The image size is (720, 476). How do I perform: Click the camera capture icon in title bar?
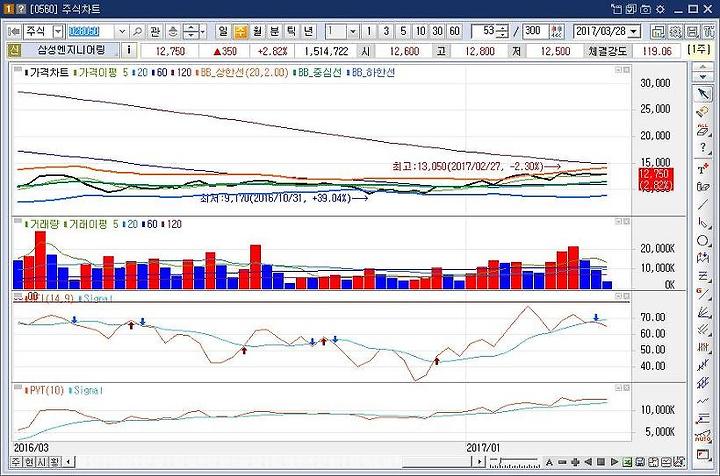click(646, 9)
